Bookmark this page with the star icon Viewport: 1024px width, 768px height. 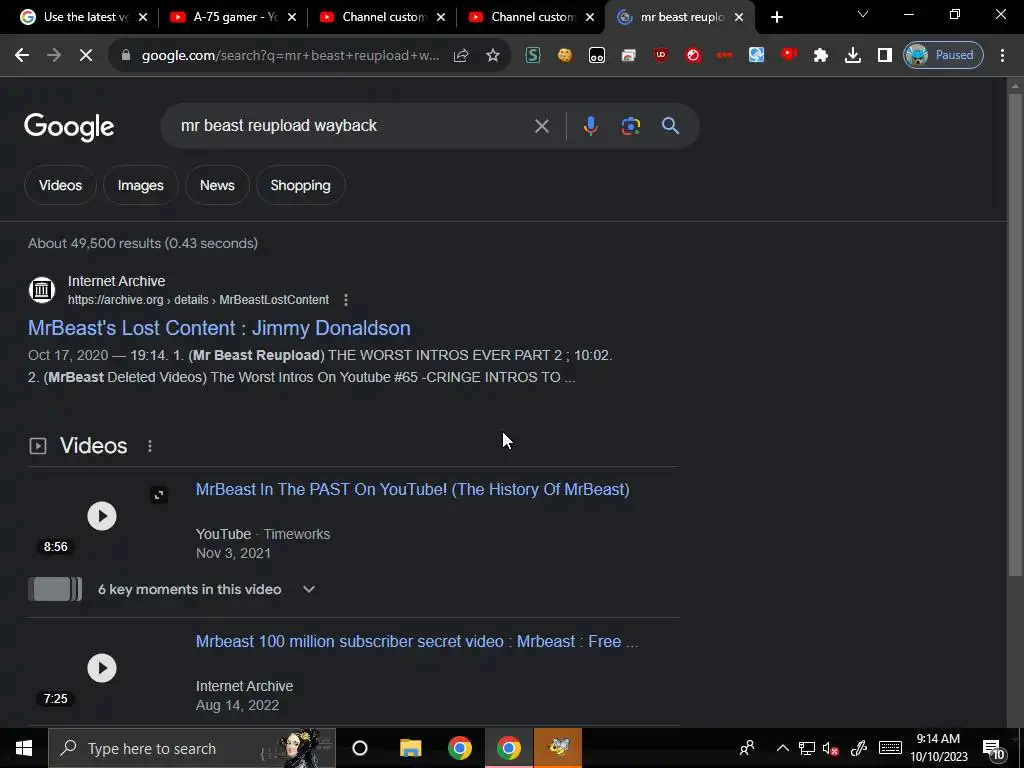(x=493, y=56)
